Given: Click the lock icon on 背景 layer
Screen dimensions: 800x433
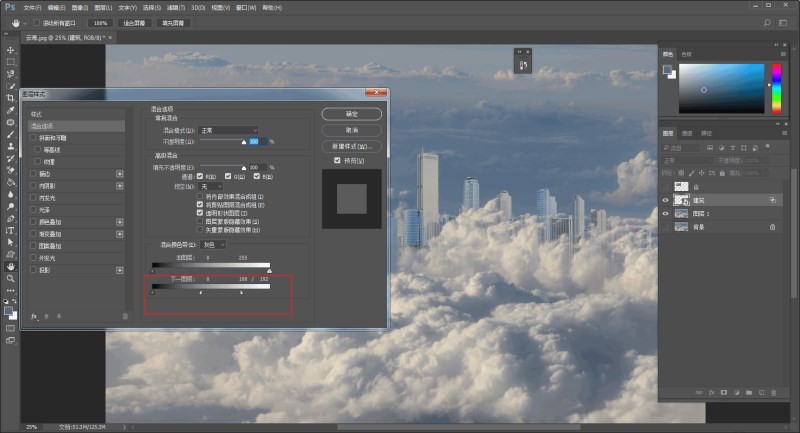Looking at the screenshot, I should [772, 227].
